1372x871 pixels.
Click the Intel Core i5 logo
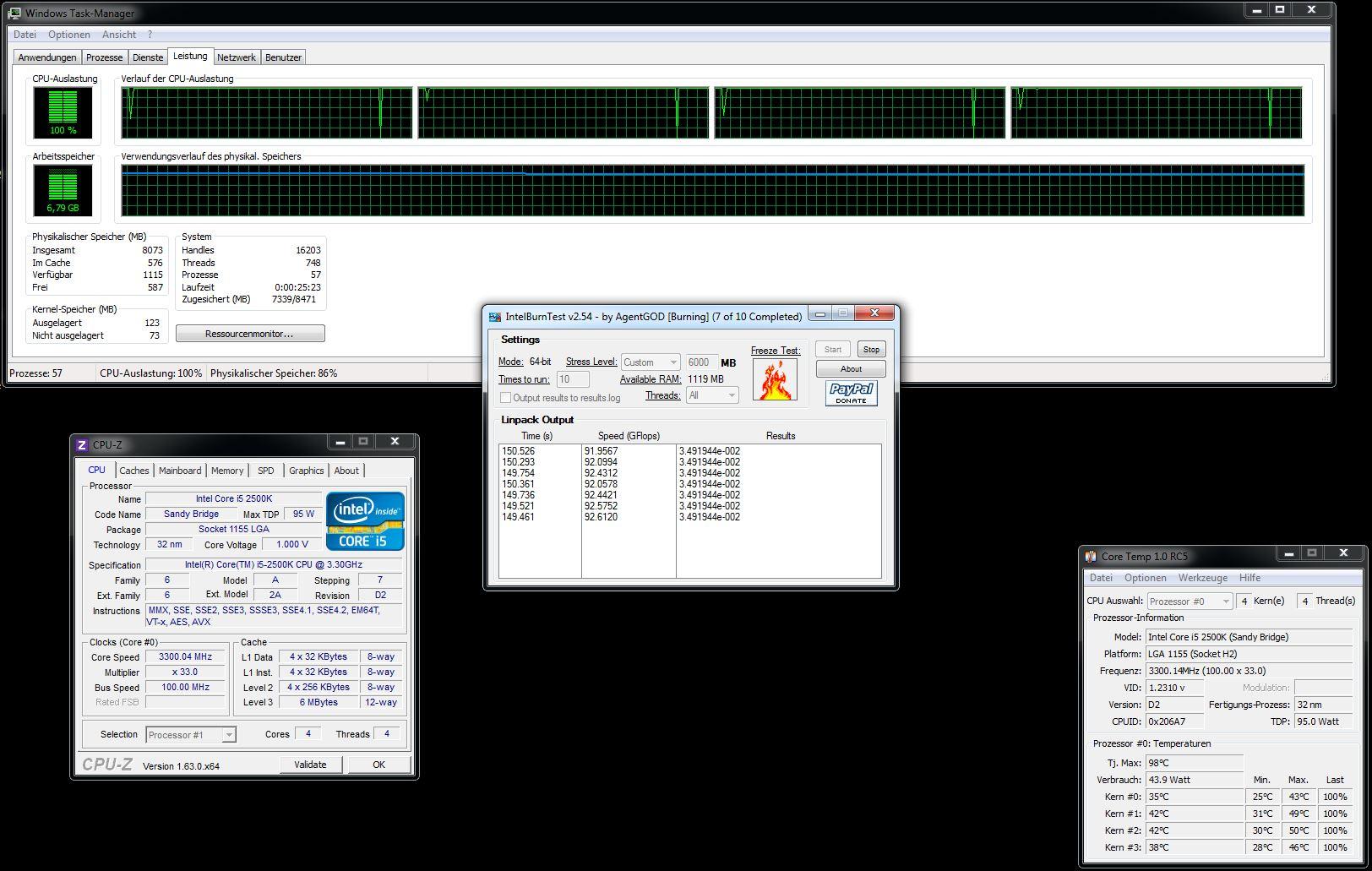[365, 521]
